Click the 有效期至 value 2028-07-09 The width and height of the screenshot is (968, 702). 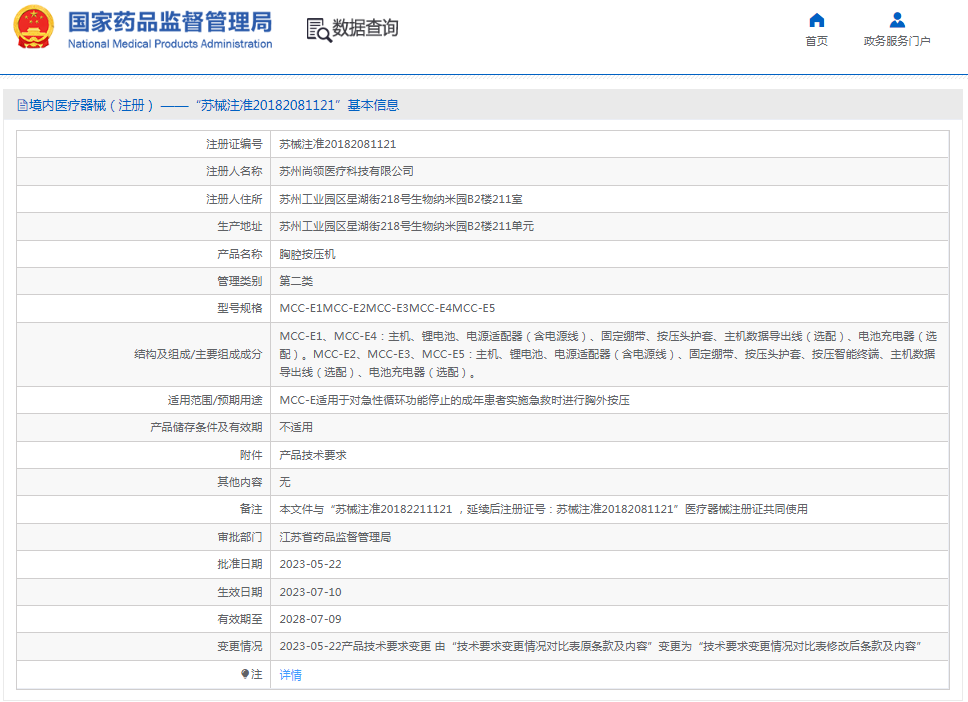click(x=310, y=619)
